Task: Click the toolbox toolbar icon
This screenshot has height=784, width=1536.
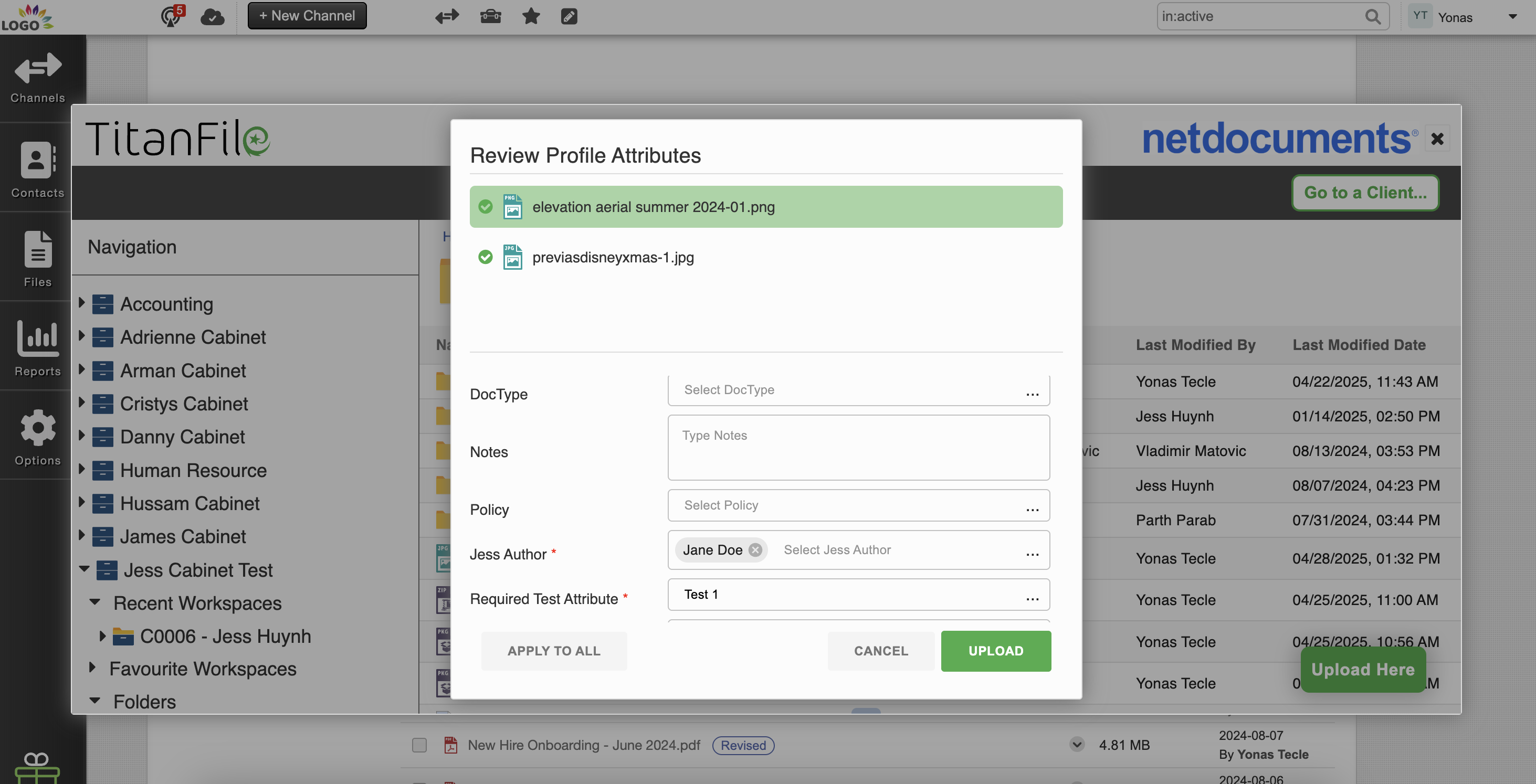Action: [x=490, y=16]
